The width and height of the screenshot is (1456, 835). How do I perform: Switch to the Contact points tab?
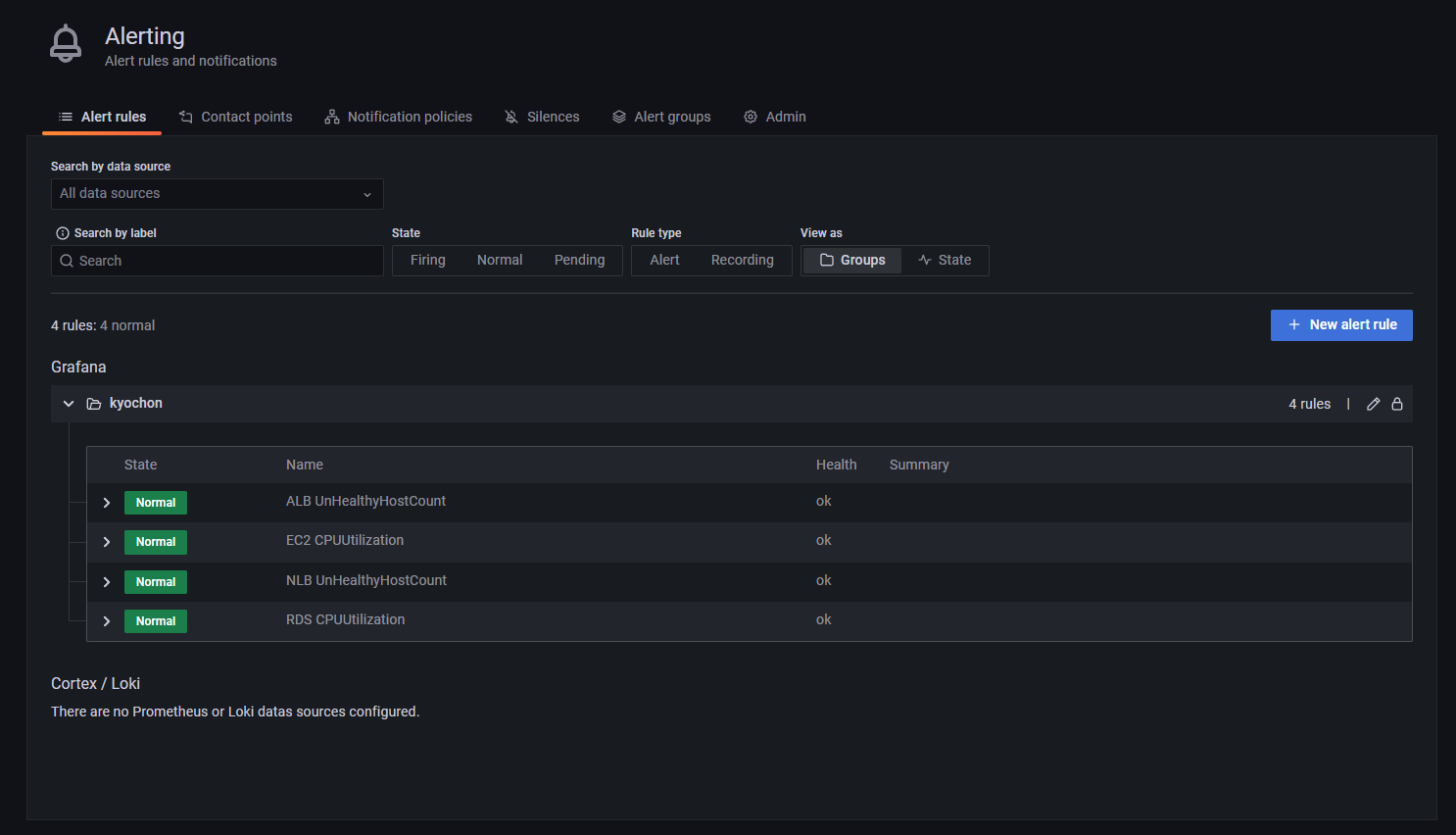pyautogui.click(x=235, y=117)
